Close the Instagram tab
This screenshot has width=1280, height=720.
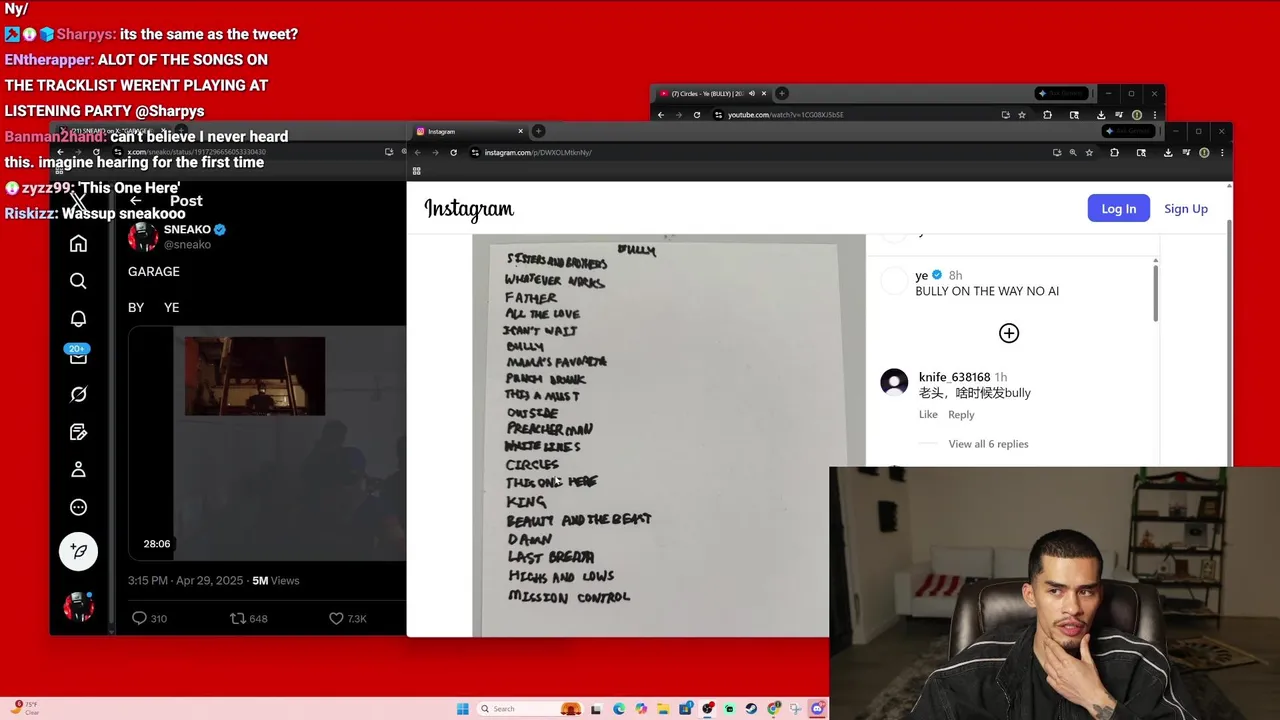pyautogui.click(x=520, y=131)
